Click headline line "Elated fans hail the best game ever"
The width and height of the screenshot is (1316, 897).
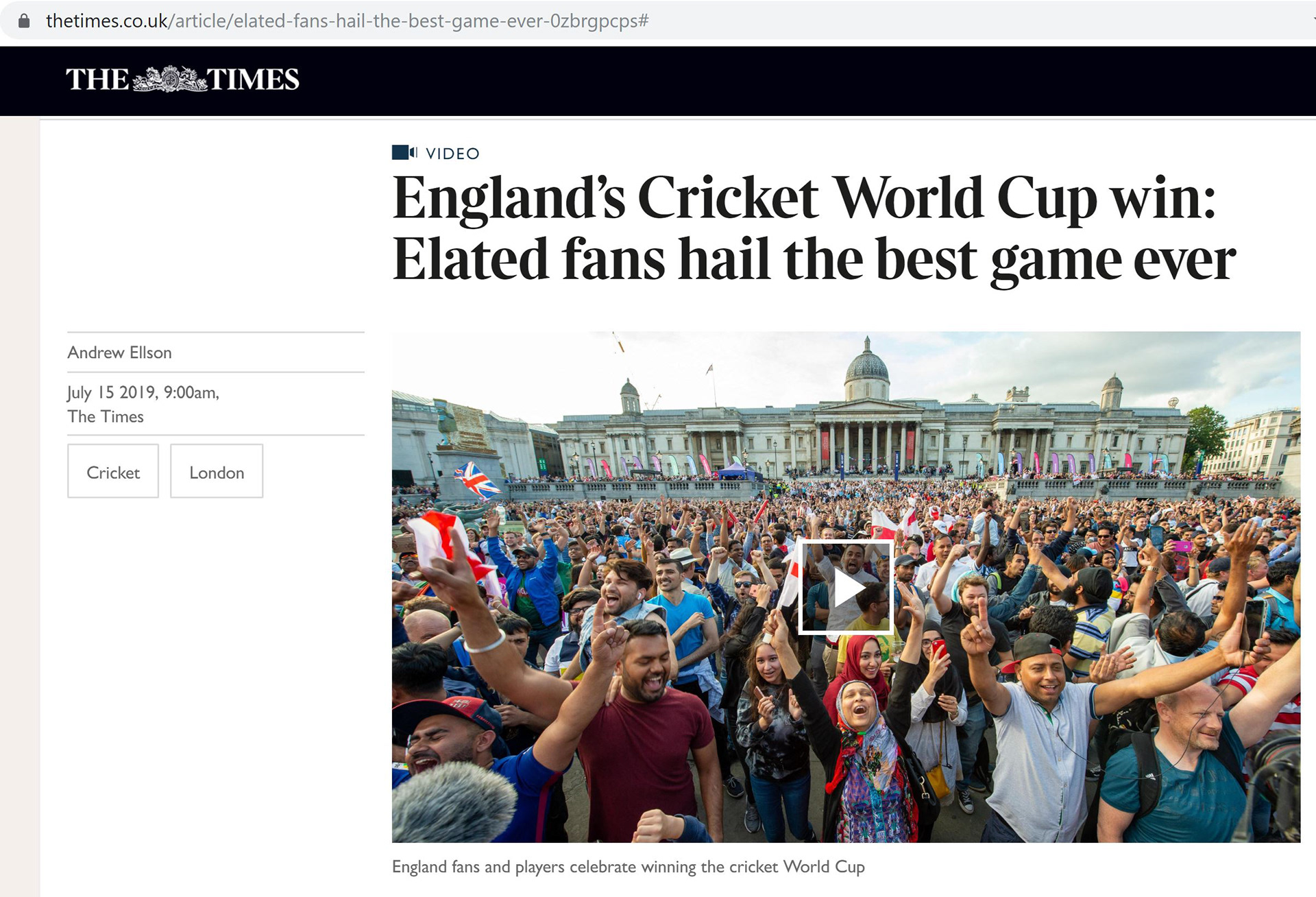click(814, 260)
